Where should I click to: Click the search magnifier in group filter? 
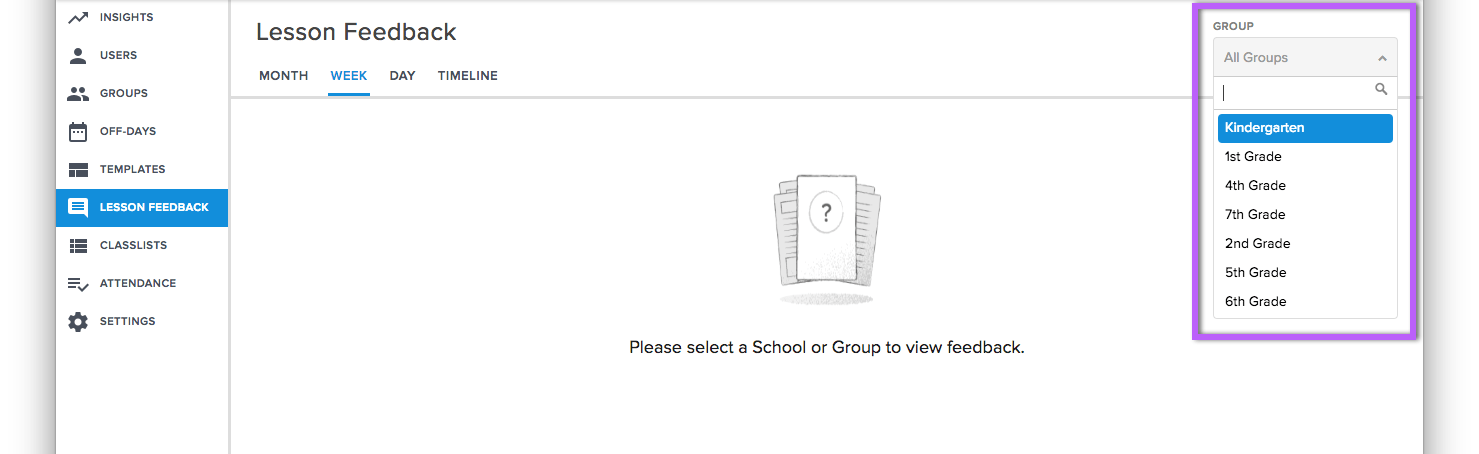[x=1381, y=90]
